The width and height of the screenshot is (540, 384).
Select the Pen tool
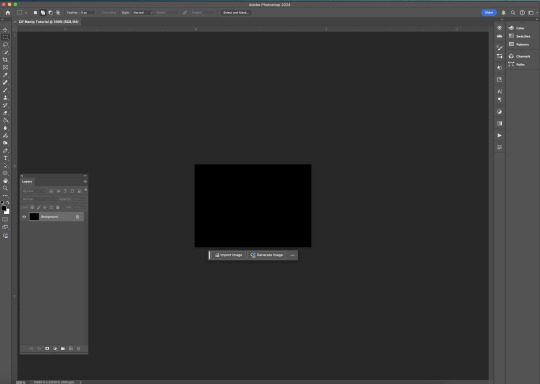click(5, 151)
